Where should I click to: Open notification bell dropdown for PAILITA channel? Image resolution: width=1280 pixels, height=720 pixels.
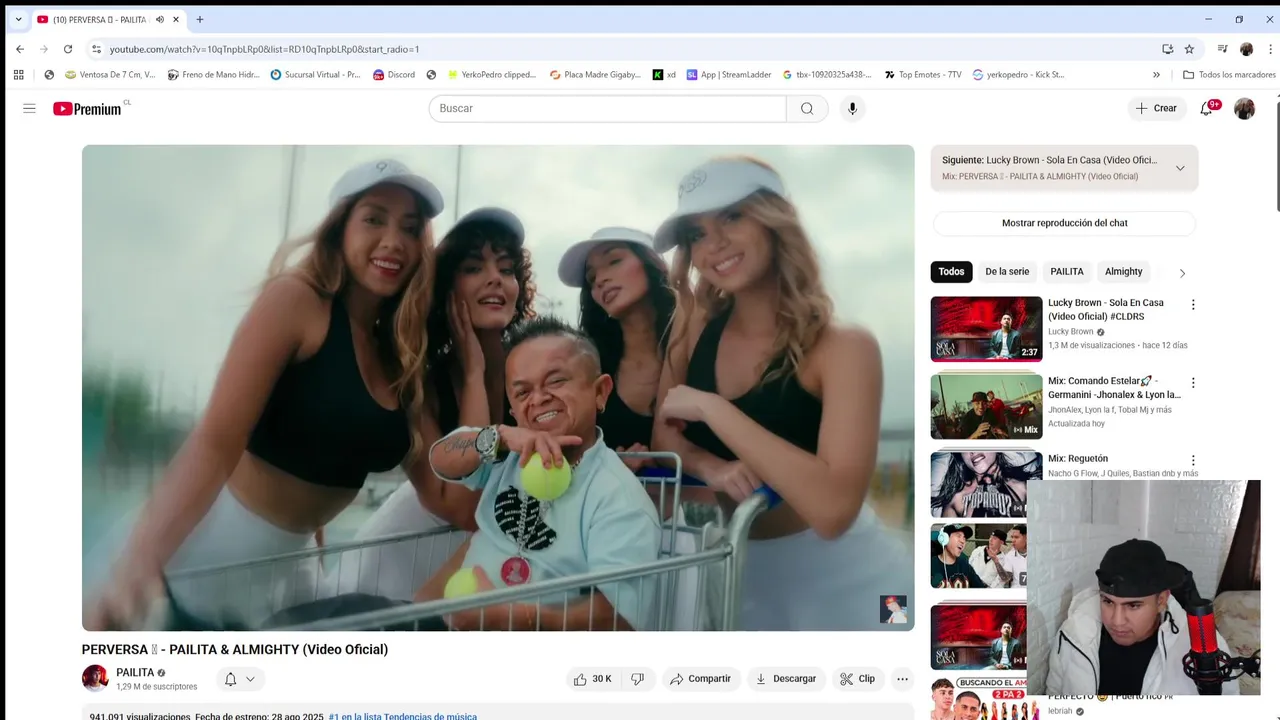[240, 679]
